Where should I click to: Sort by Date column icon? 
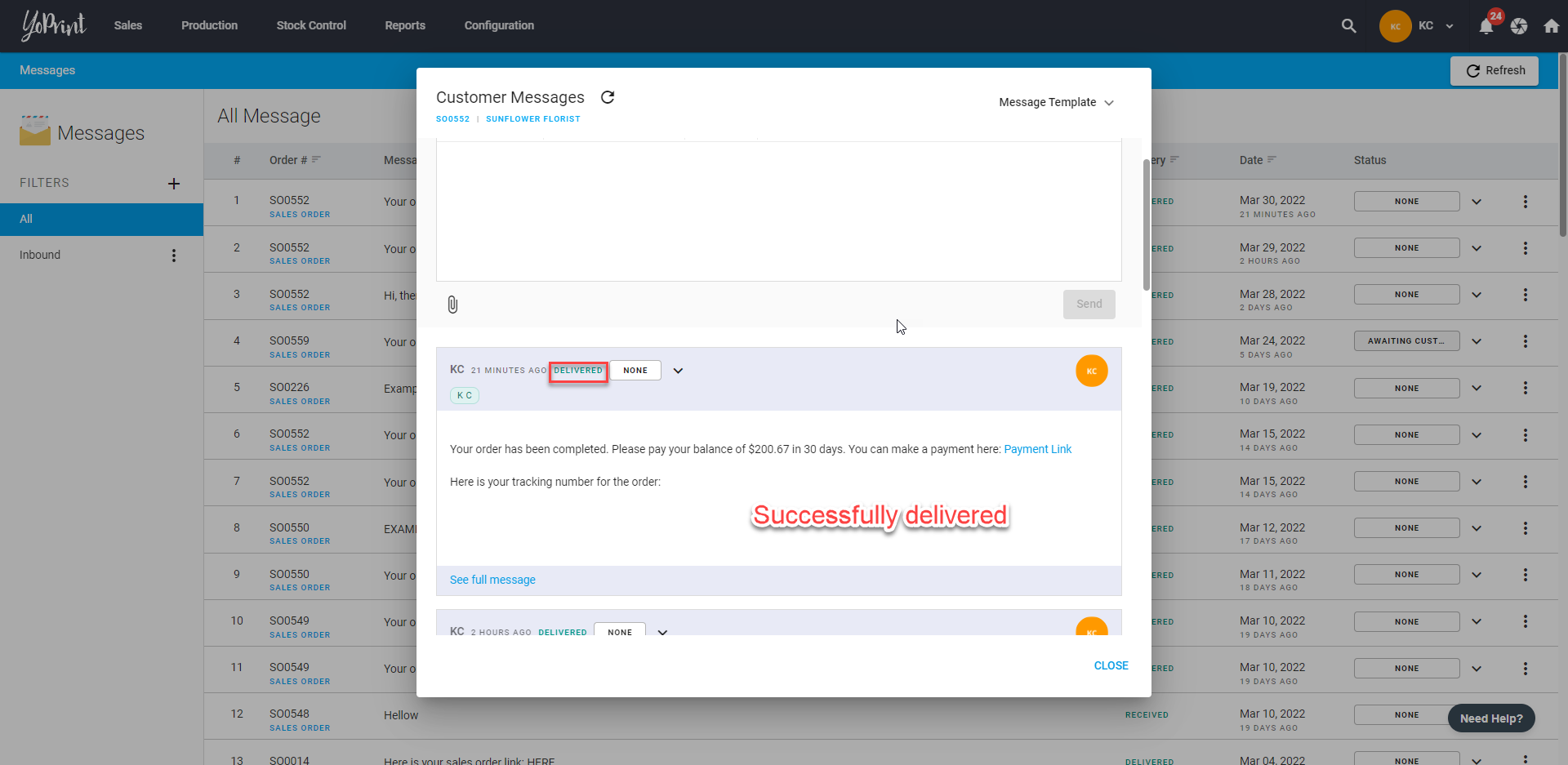click(1272, 159)
